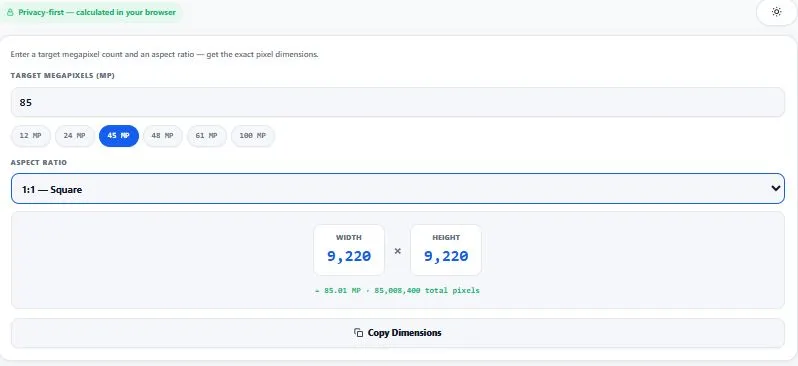Click the copy icon beside Copy Dimensions
The image size is (798, 366).
click(358, 333)
